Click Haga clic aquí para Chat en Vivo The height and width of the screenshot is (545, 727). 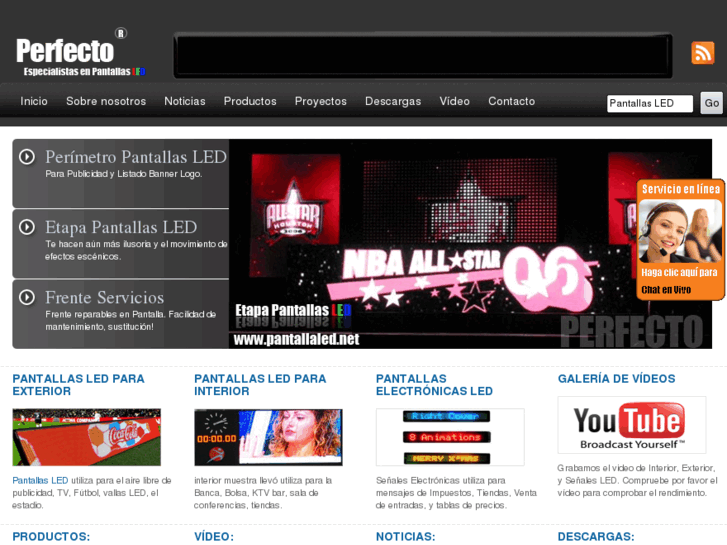pyautogui.click(x=679, y=281)
